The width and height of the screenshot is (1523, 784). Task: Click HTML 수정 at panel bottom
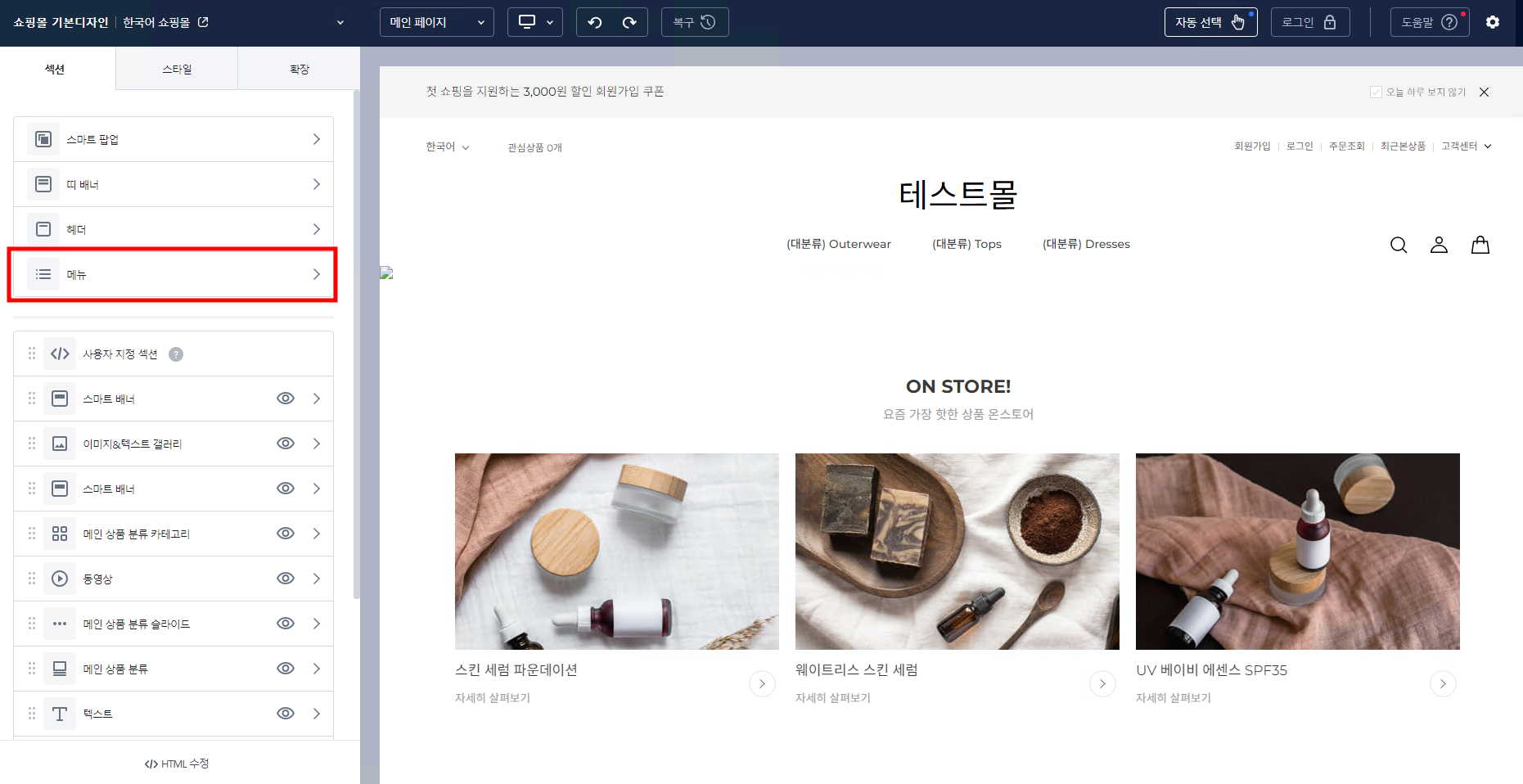coord(177,764)
